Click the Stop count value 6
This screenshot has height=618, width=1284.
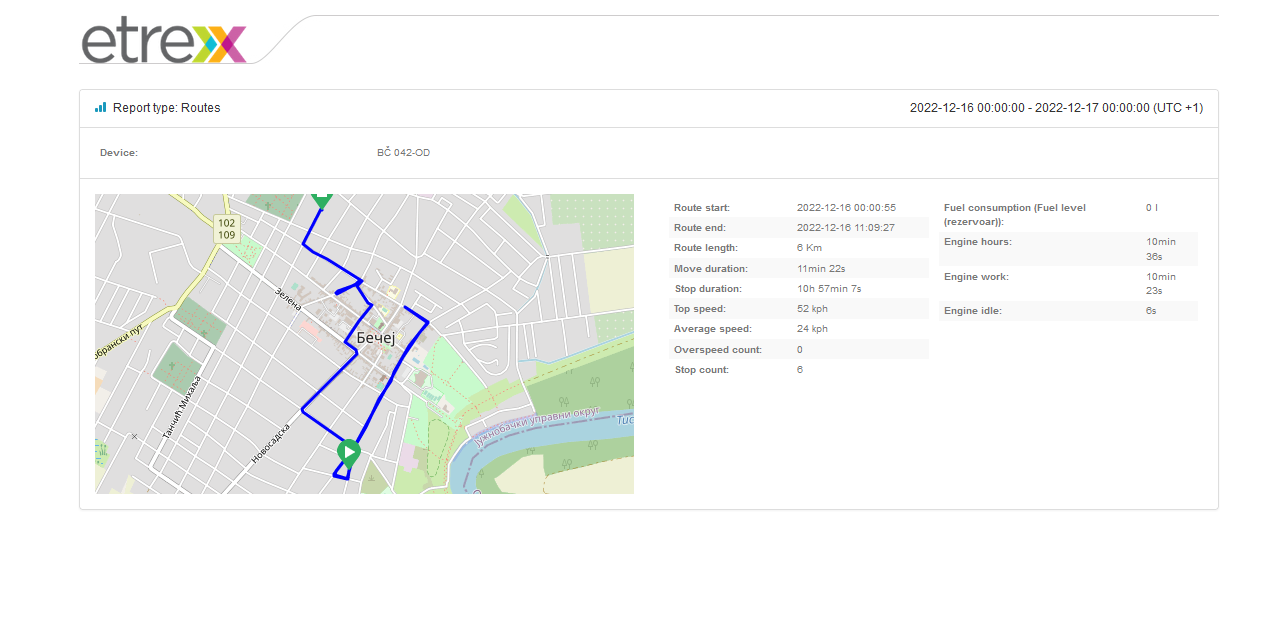coord(800,370)
